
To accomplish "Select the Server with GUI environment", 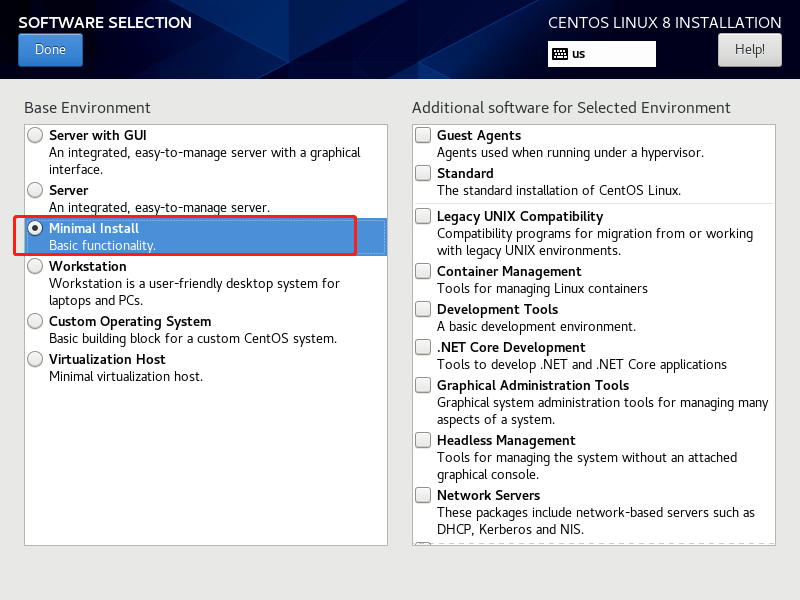I will pos(36,135).
